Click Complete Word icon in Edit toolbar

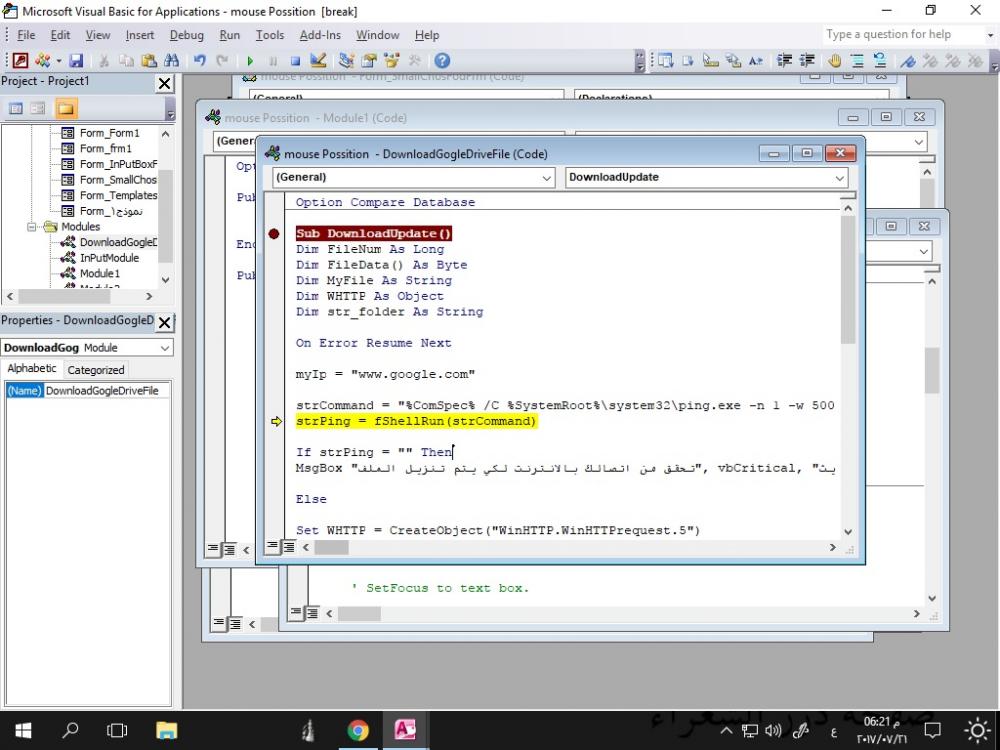click(756, 61)
